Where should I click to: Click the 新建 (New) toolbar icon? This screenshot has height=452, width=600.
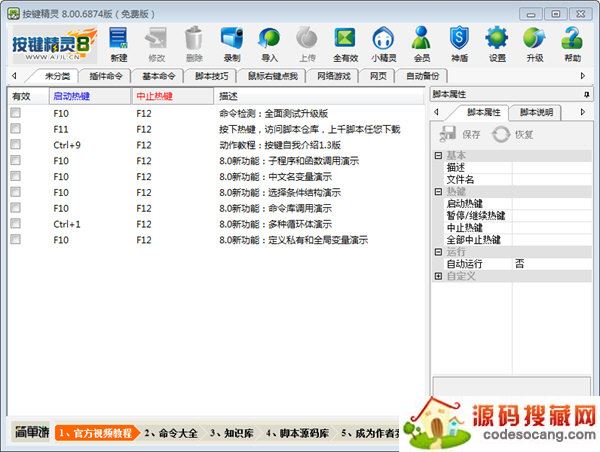click(x=119, y=44)
